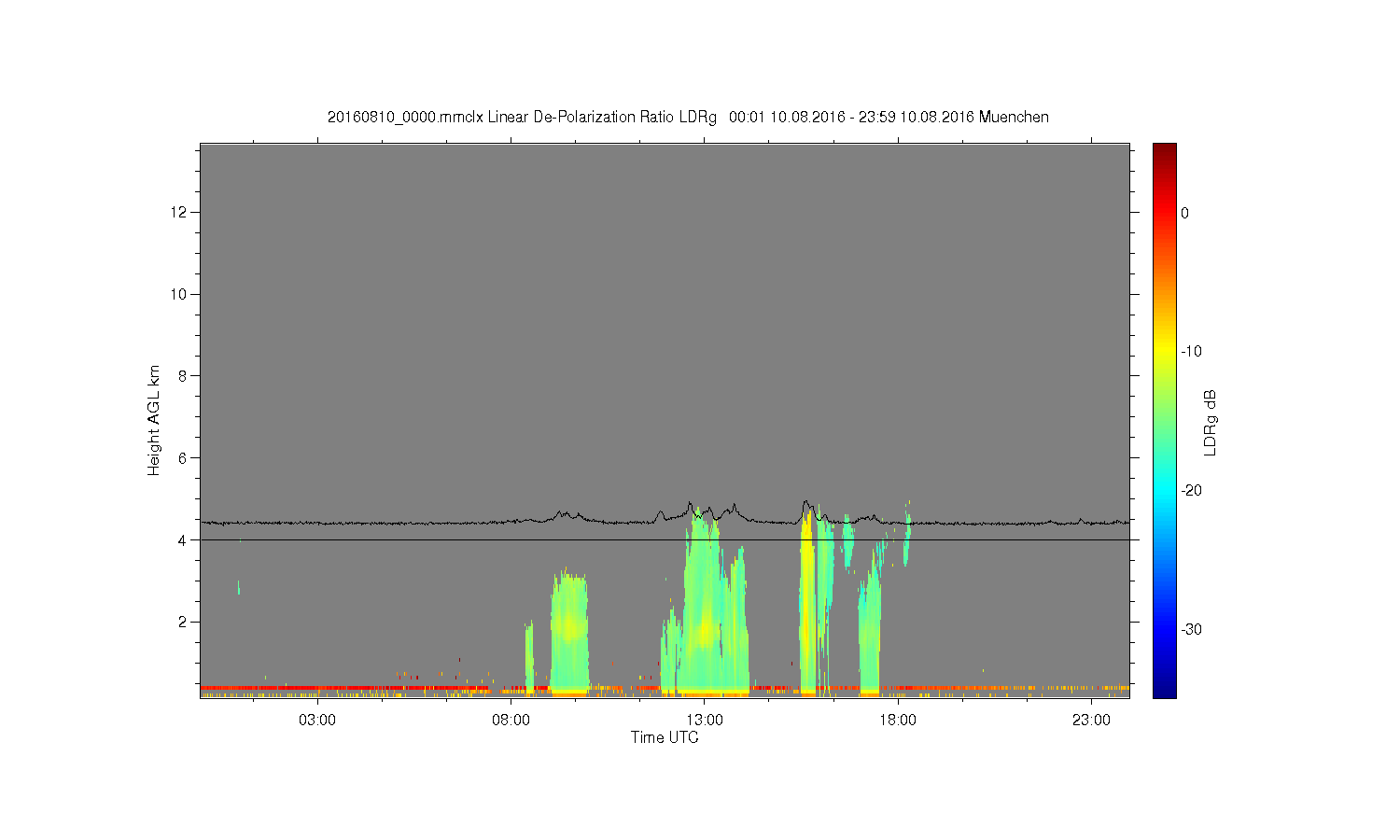1400x840 pixels.
Task: Click the colorbar value 0
Action: pyautogui.click(x=1184, y=213)
